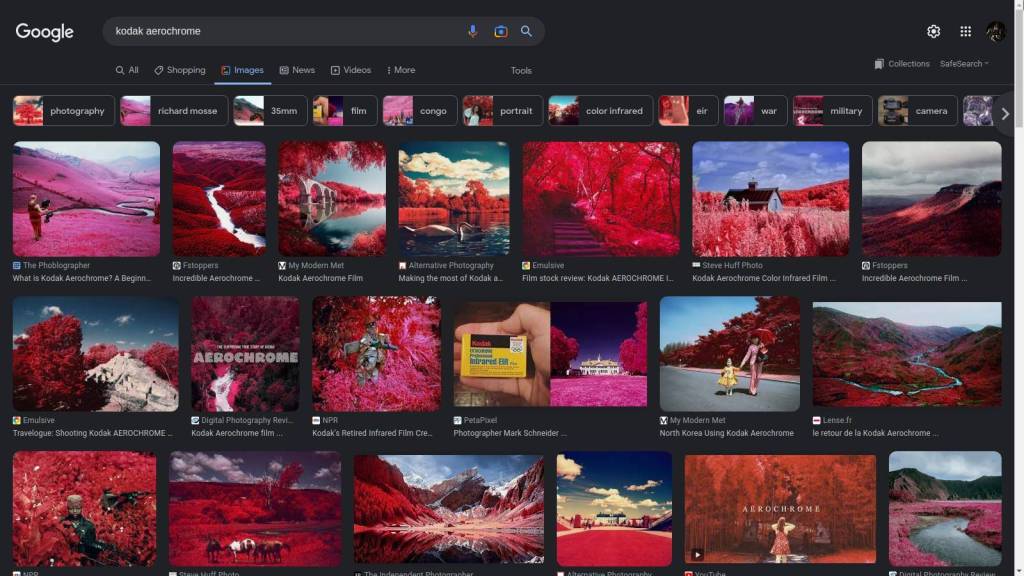Open 'Travelogue: Shooting Kodak AEROCHROME' link

point(93,433)
